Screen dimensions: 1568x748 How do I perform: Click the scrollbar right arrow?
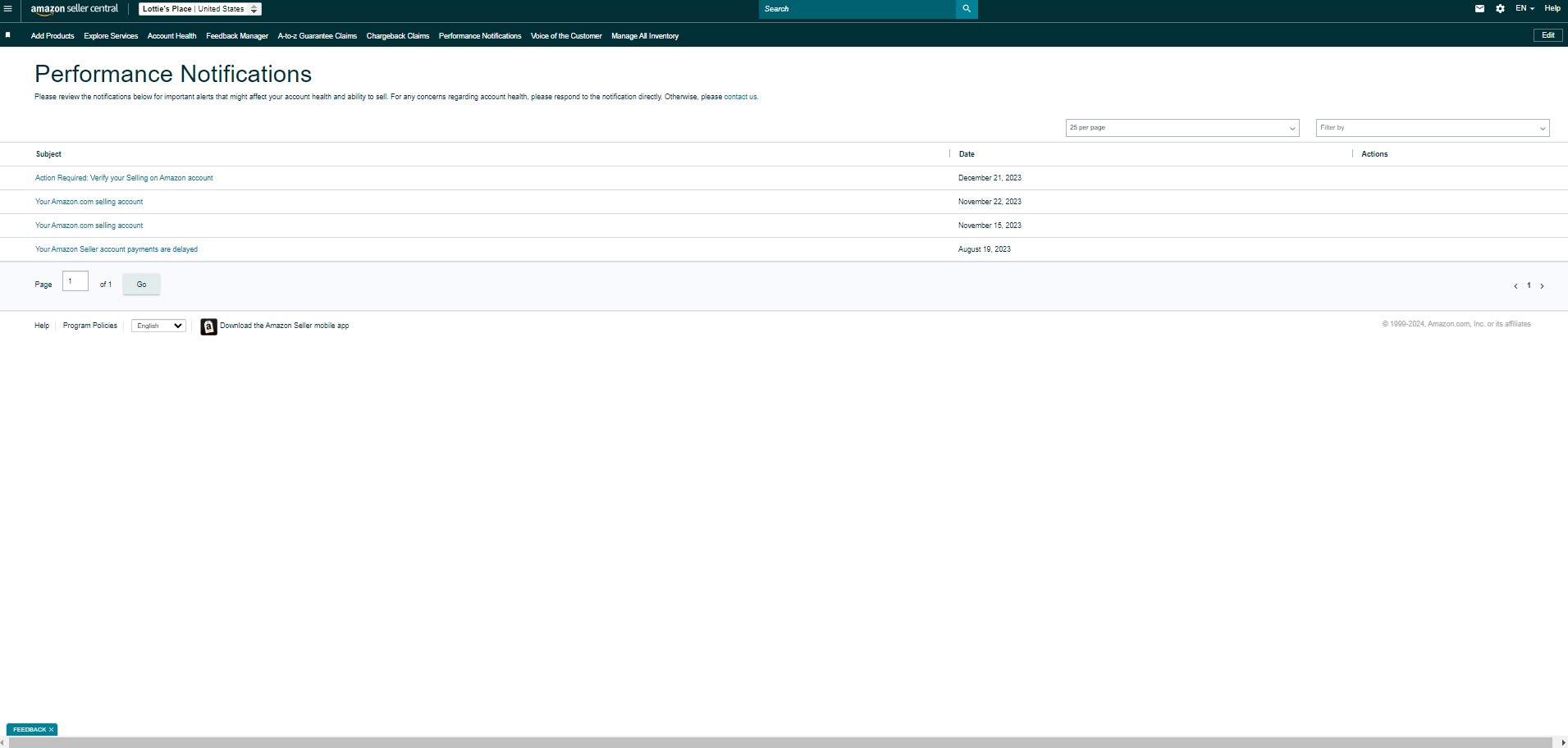[1563, 743]
